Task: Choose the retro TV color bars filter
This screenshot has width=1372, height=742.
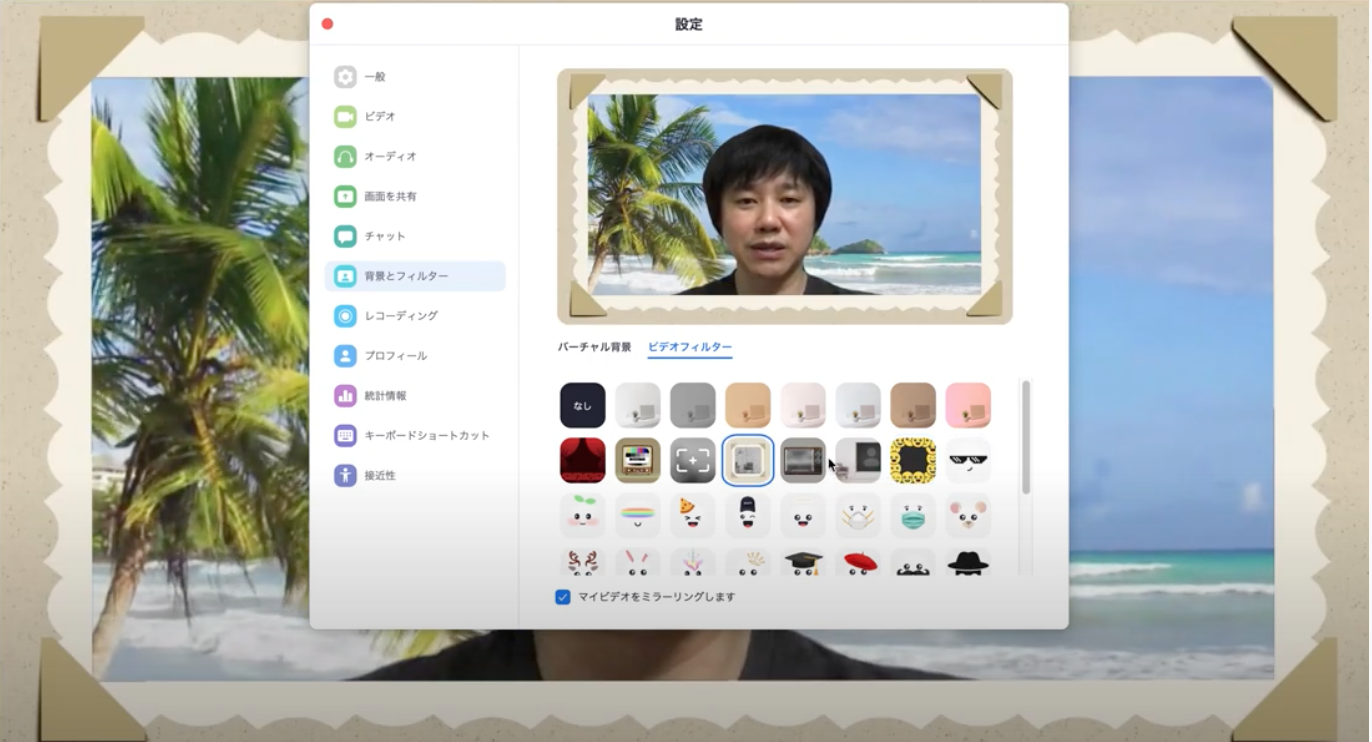Action: [638, 461]
